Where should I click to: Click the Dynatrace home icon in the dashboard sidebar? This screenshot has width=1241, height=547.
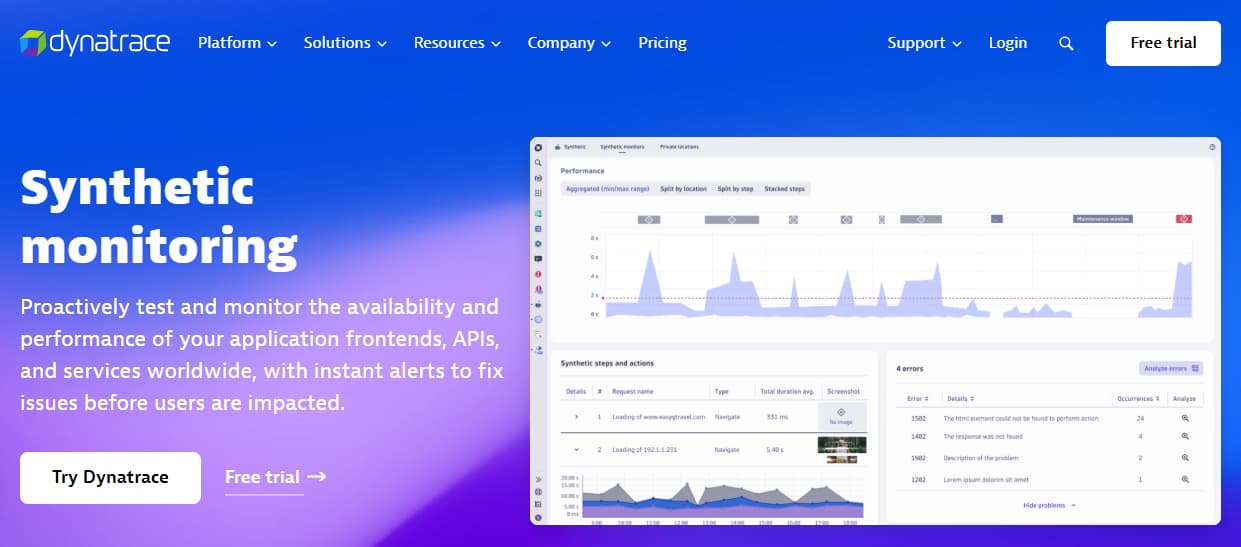(x=538, y=148)
